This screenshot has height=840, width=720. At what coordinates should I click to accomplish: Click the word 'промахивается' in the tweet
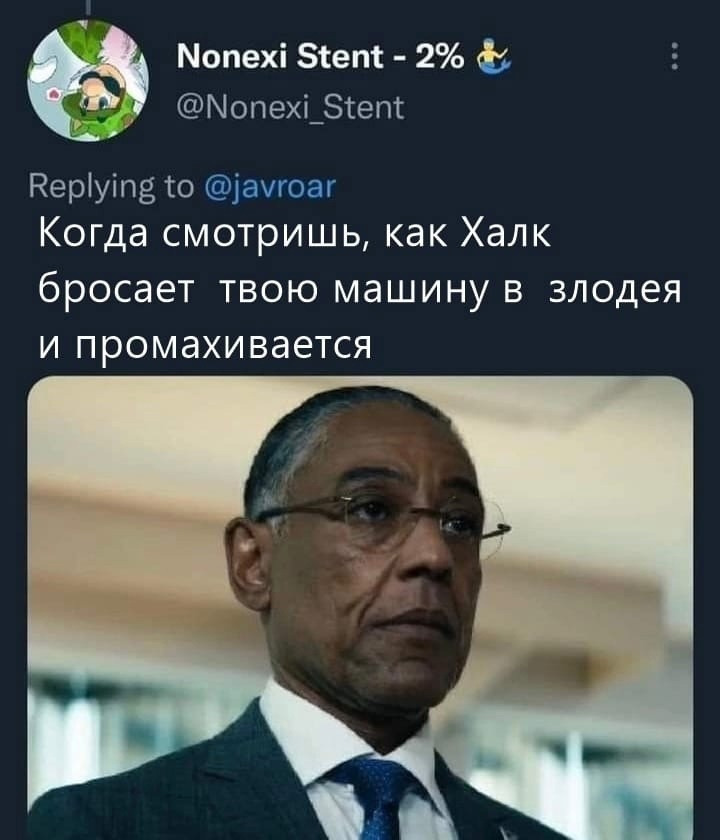coord(223,344)
